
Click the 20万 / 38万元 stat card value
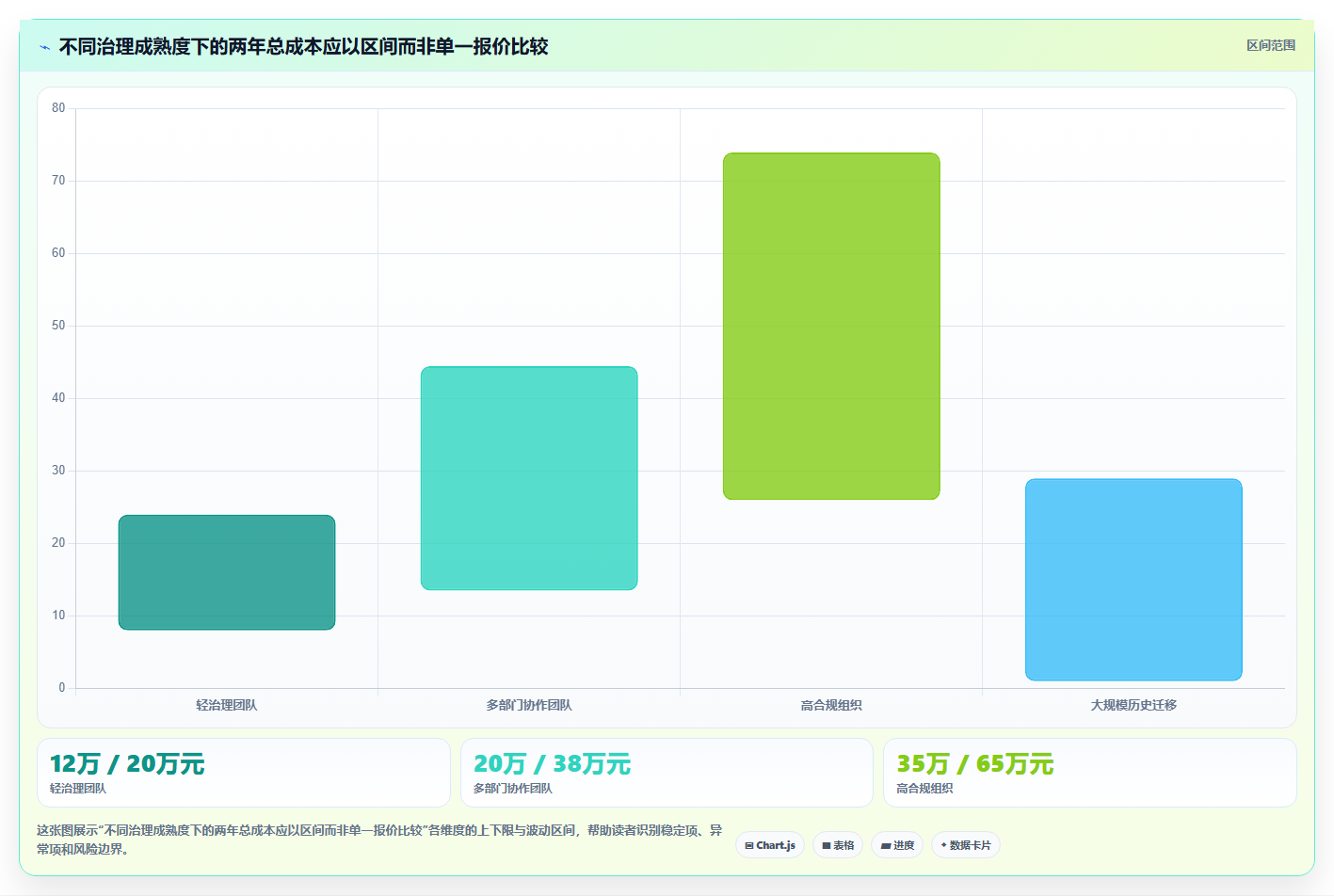(552, 764)
